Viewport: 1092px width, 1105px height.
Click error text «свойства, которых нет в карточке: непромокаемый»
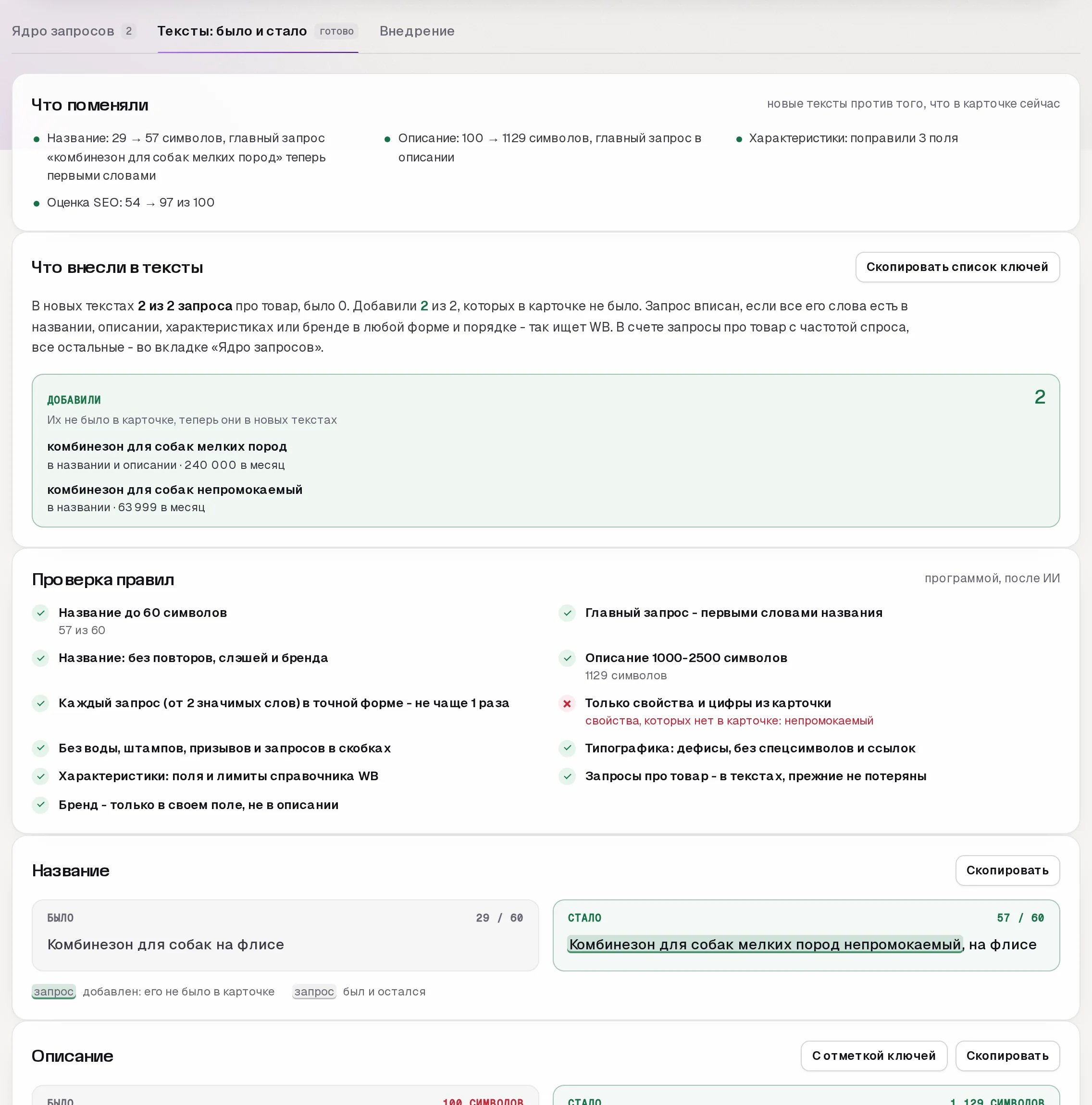[x=729, y=721]
